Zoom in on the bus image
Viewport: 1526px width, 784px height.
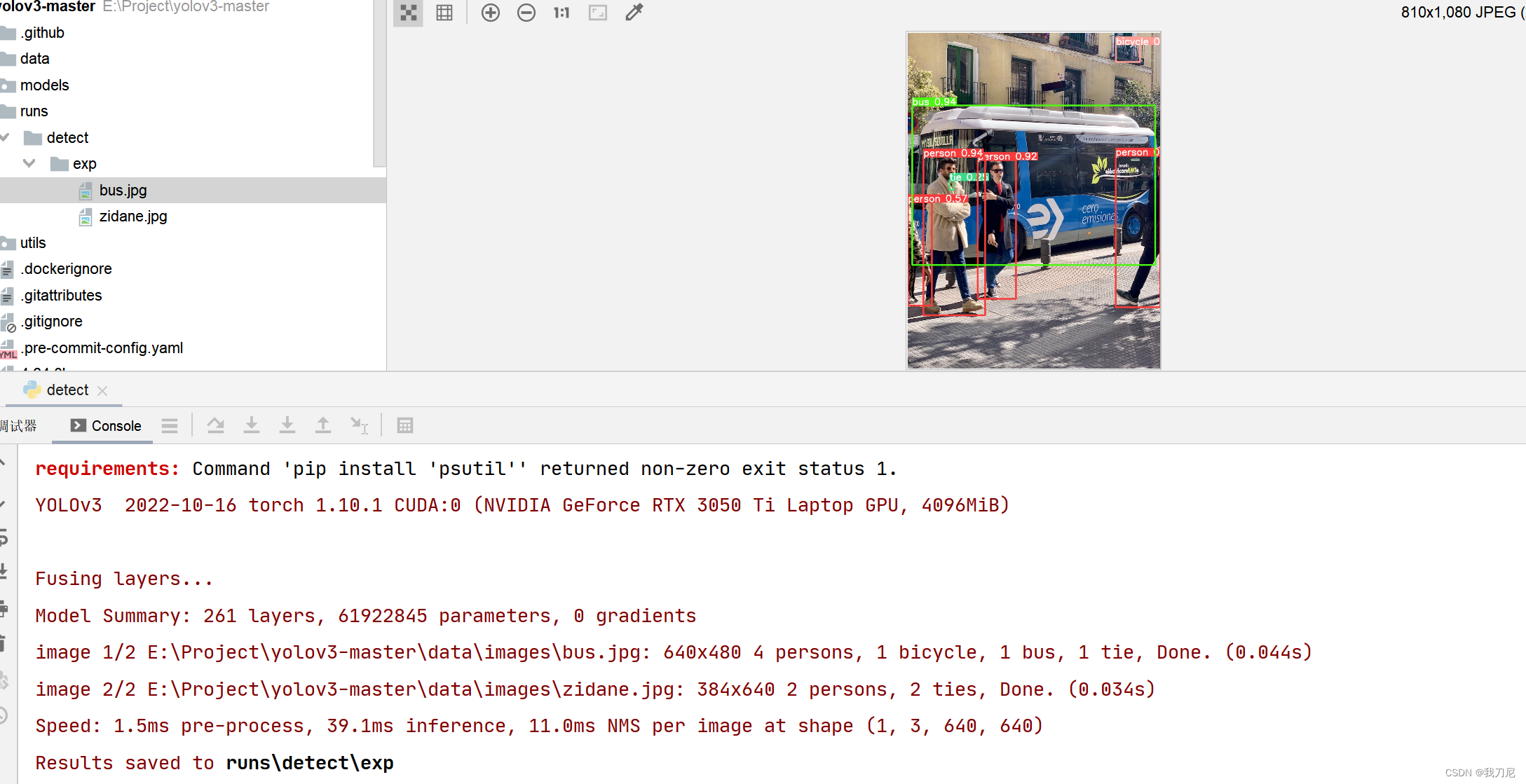click(x=491, y=13)
